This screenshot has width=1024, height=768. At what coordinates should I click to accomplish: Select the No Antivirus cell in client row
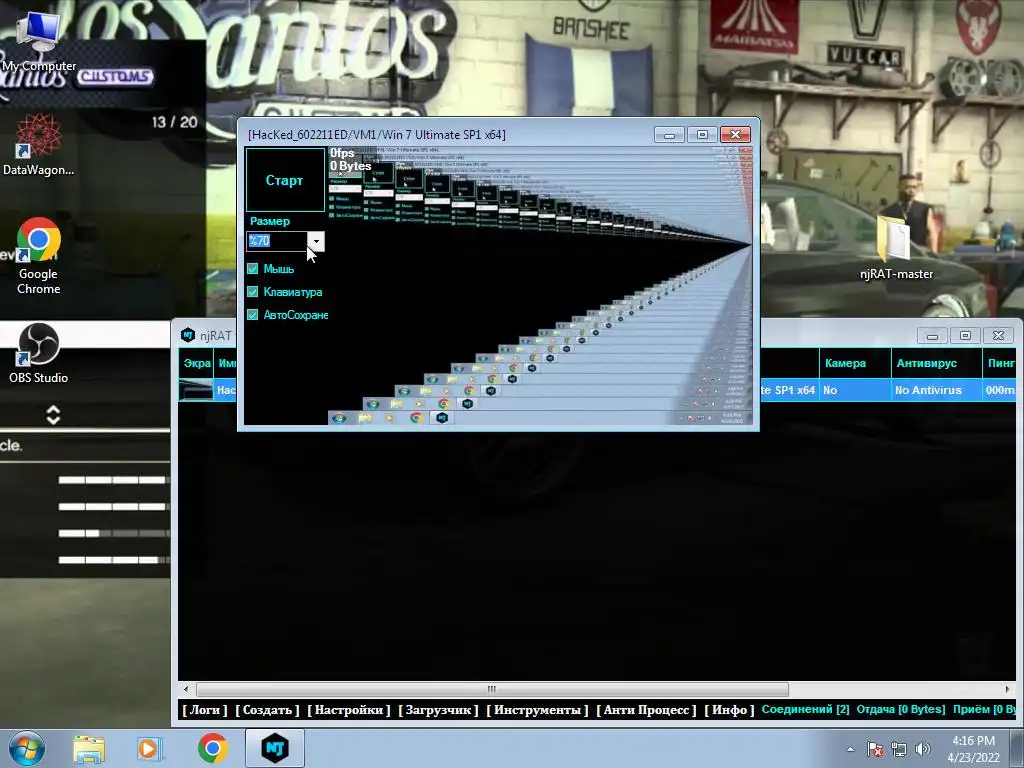[x=936, y=390]
